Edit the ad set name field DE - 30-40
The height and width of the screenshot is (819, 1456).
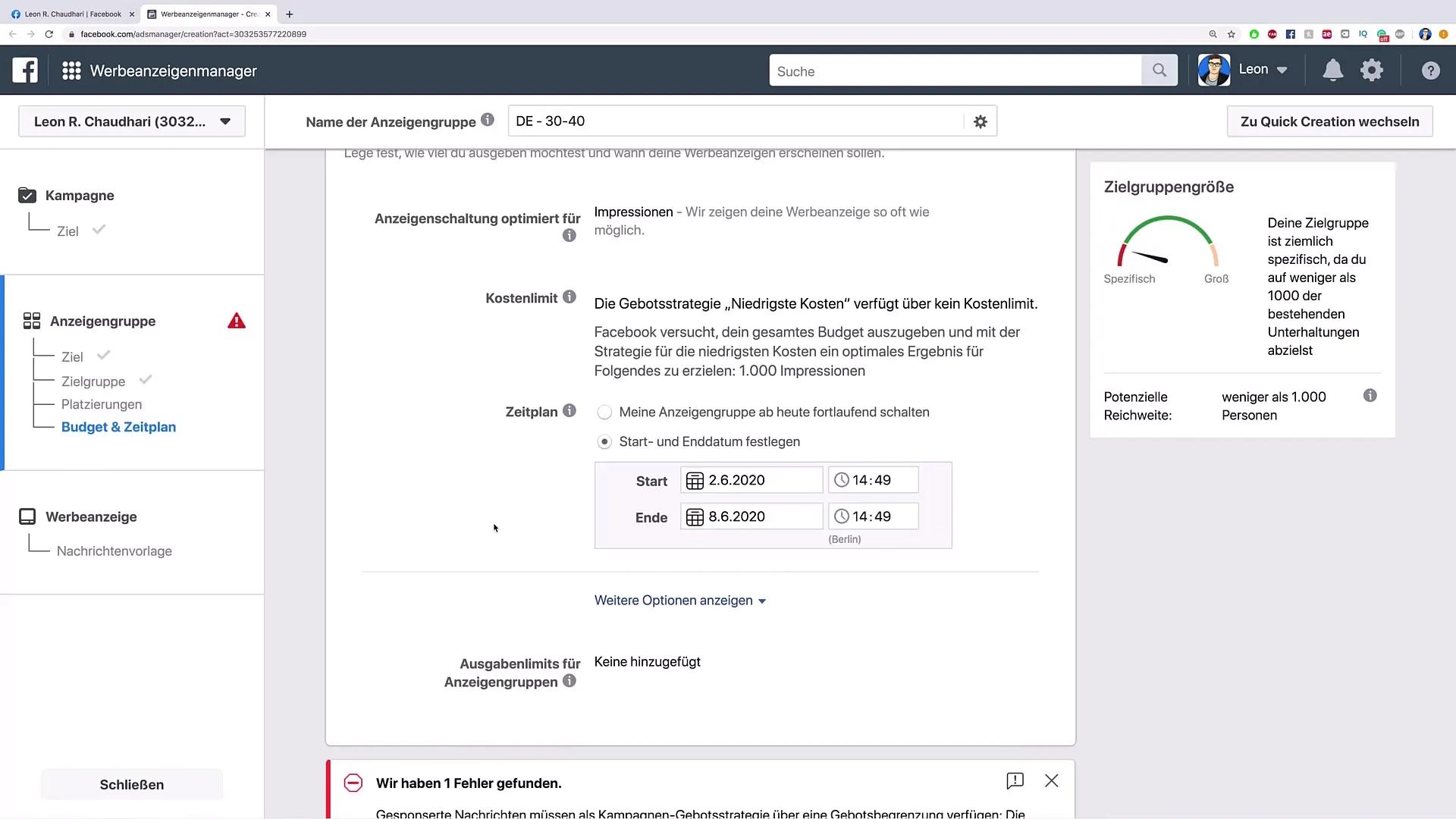point(736,121)
